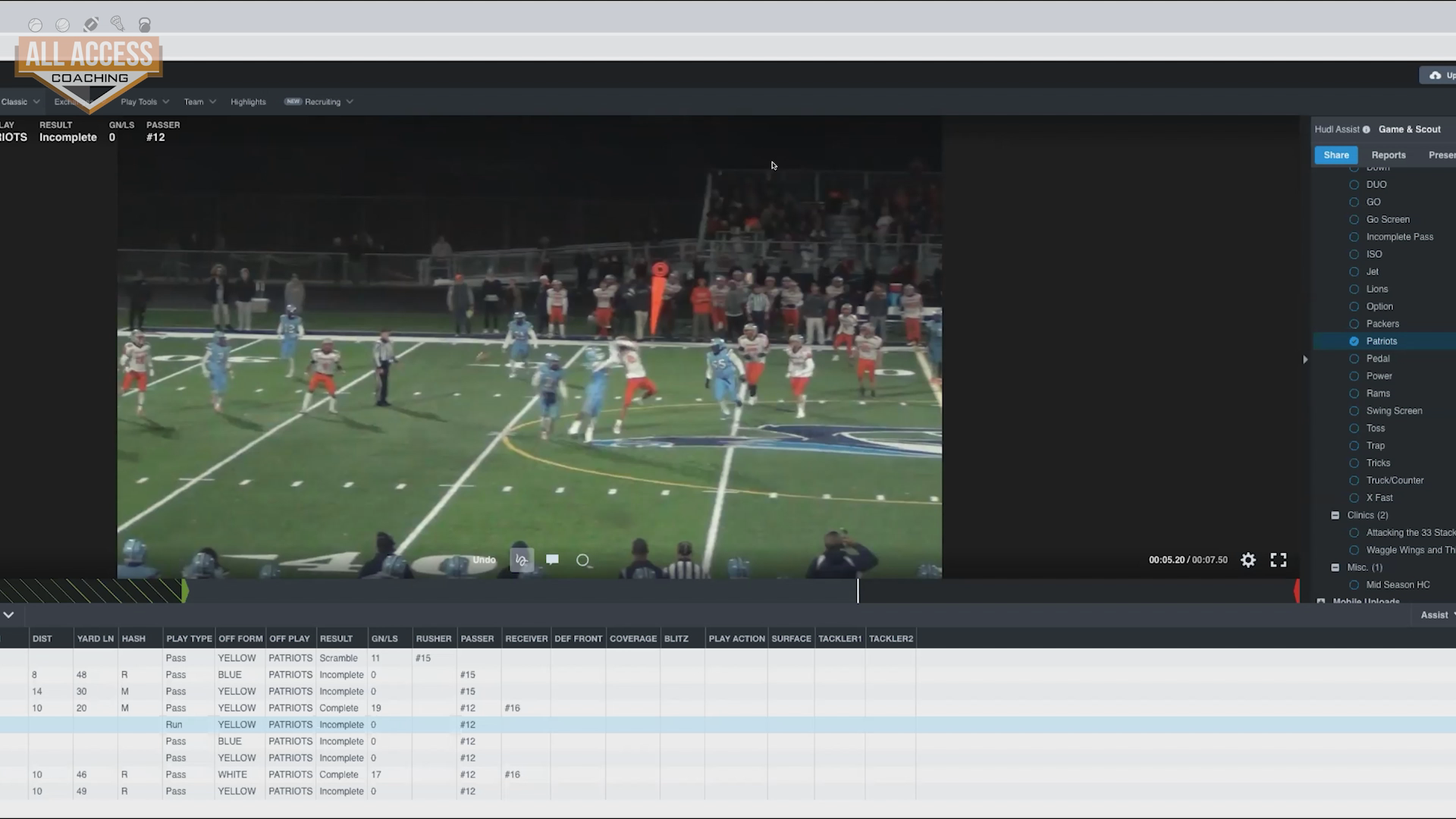Viewport: 1456px width, 819px height.
Task: Select the Power playlist
Action: coord(1354,377)
